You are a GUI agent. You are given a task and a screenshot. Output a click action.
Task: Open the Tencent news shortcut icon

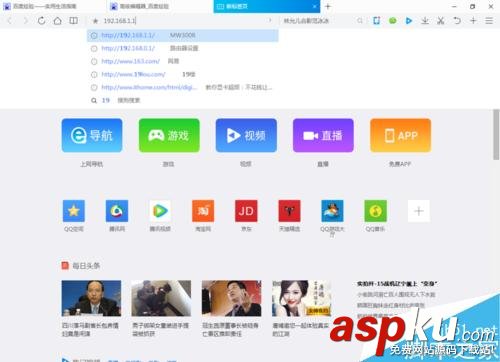[117, 211]
